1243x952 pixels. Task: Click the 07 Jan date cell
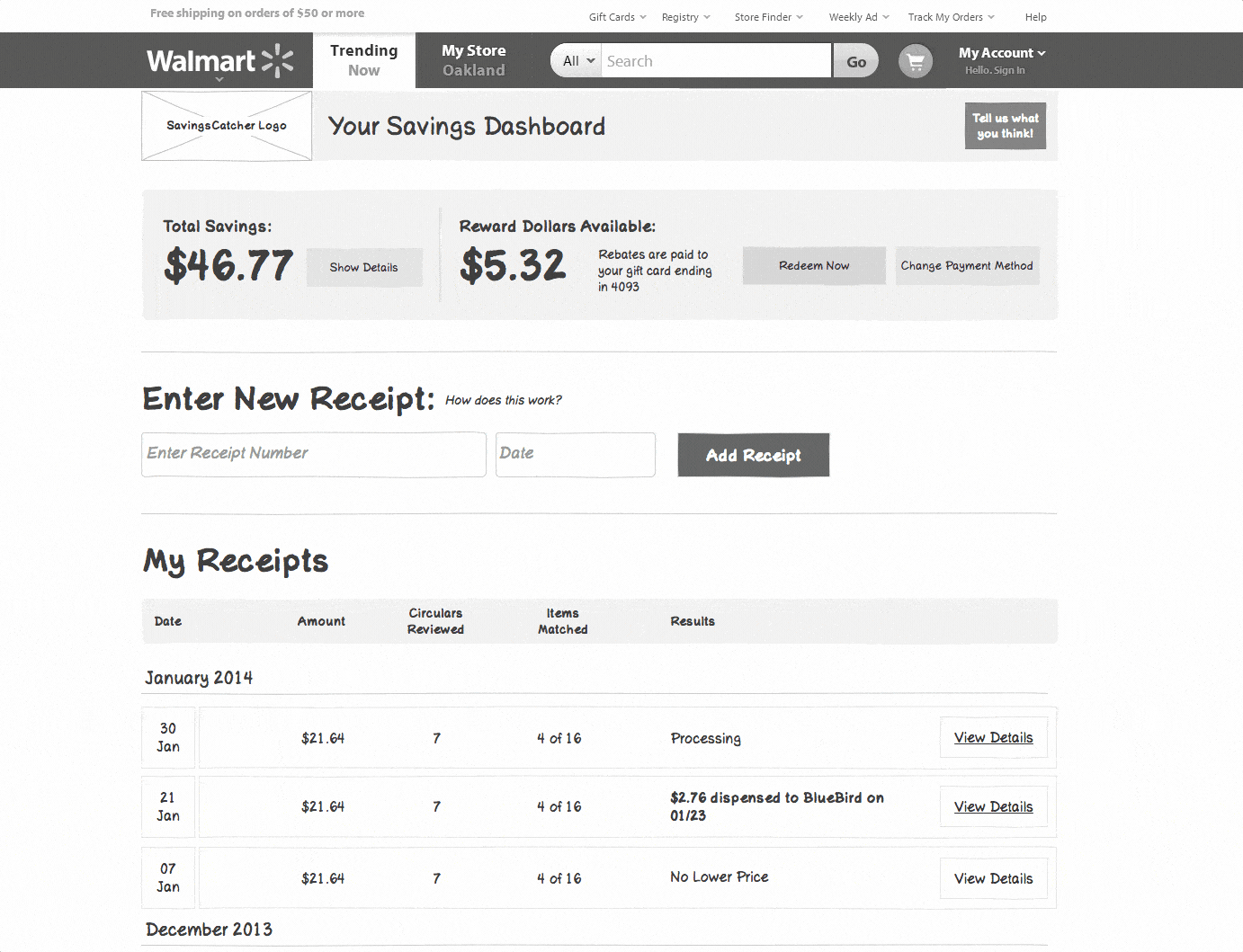pos(168,877)
